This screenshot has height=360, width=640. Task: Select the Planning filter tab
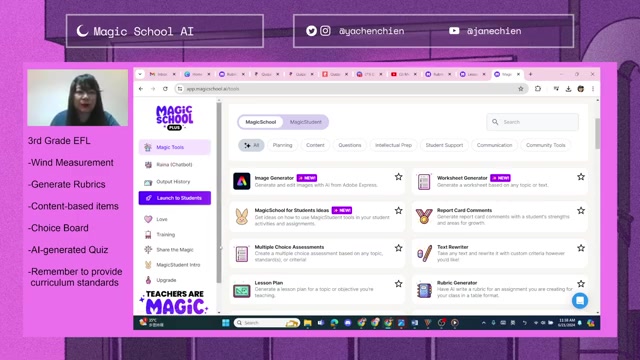282,145
